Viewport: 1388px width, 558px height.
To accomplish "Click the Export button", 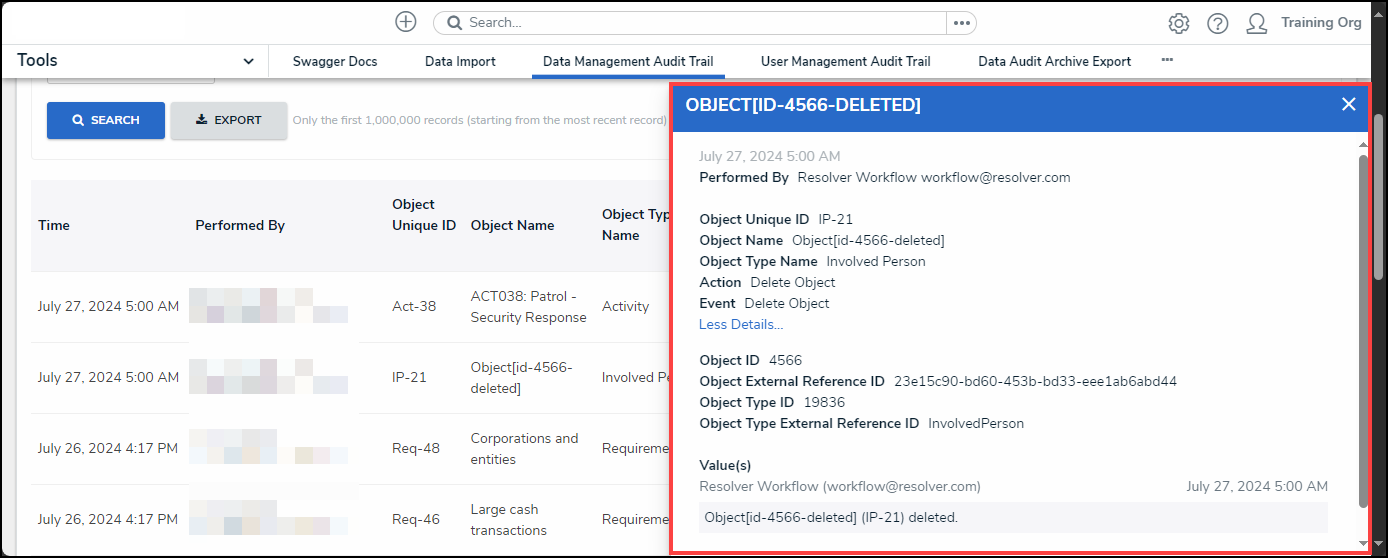I will (x=228, y=120).
